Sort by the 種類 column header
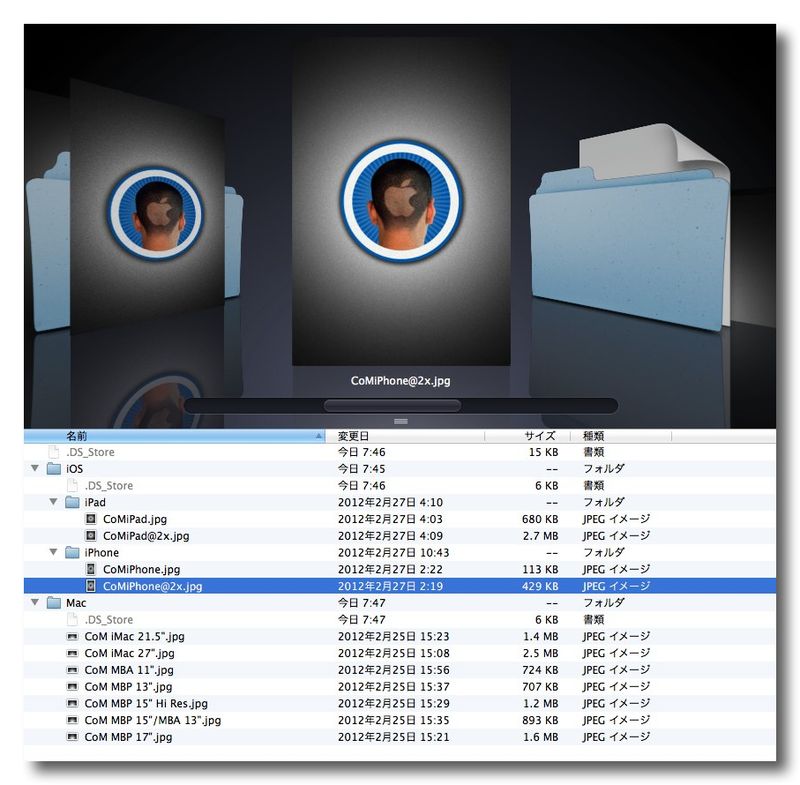Viewport: 800px width, 785px height. click(x=621, y=436)
